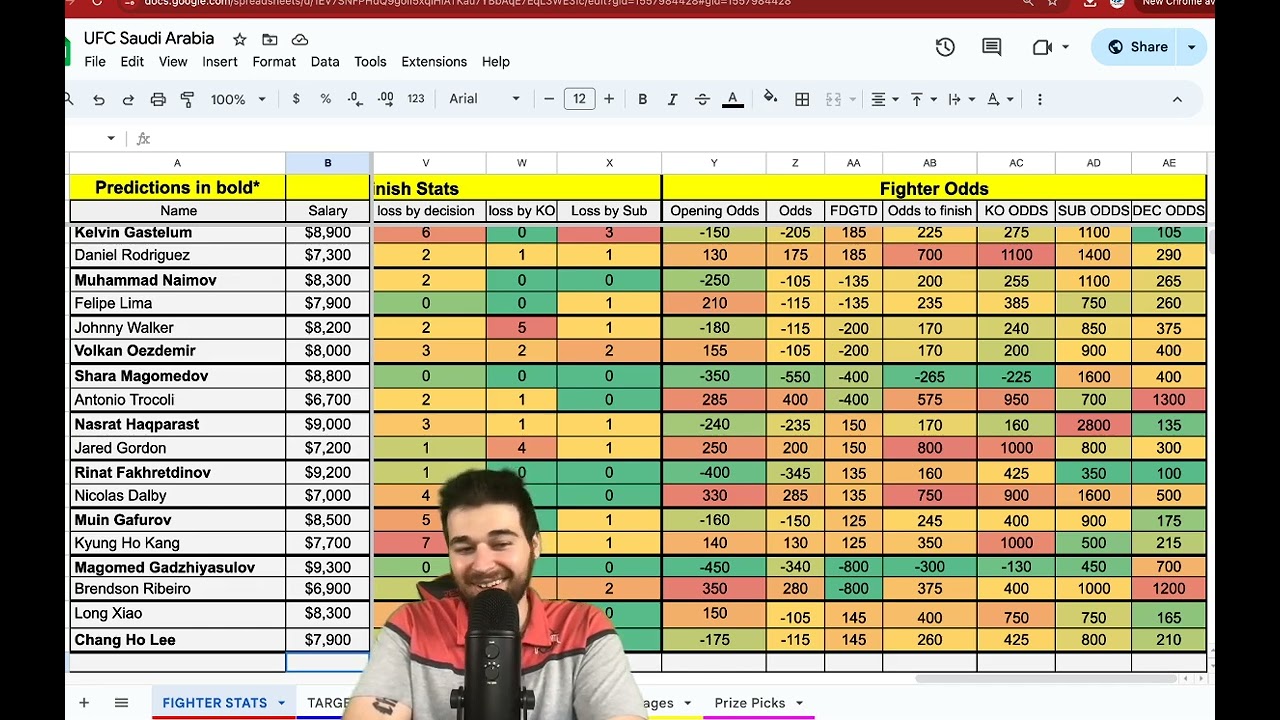Open the comments panel icon
1280x720 pixels.
click(x=992, y=47)
